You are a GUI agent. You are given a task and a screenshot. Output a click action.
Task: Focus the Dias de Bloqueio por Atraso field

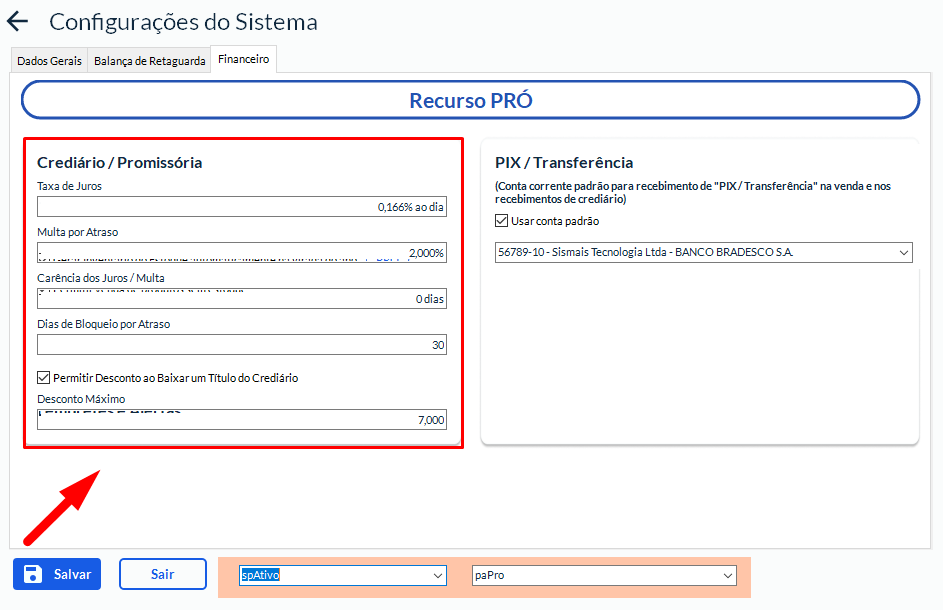pos(242,345)
